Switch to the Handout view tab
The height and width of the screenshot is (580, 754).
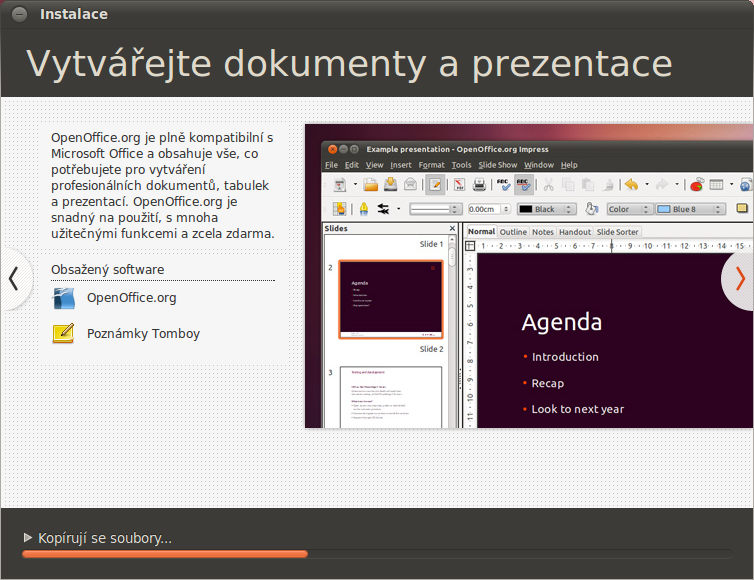(x=575, y=232)
